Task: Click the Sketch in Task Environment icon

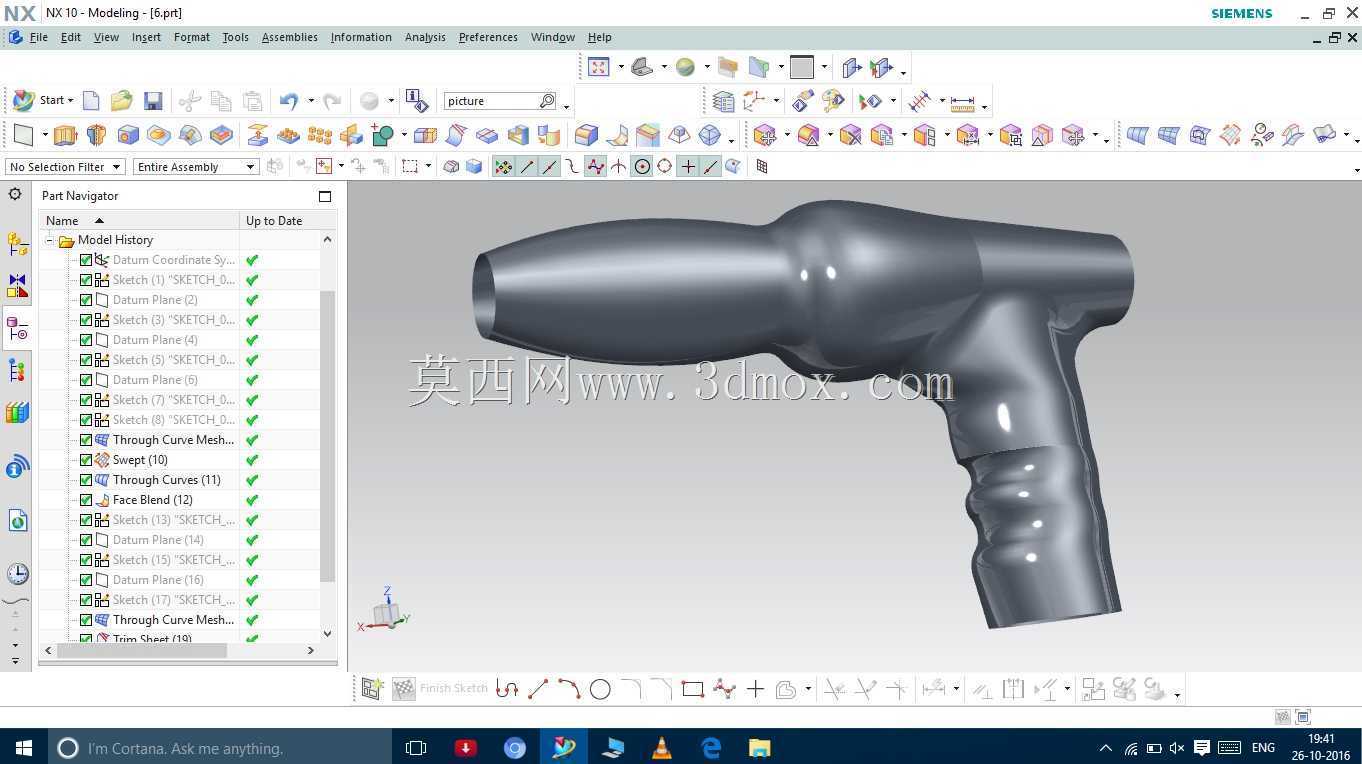Action: coord(372,689)
